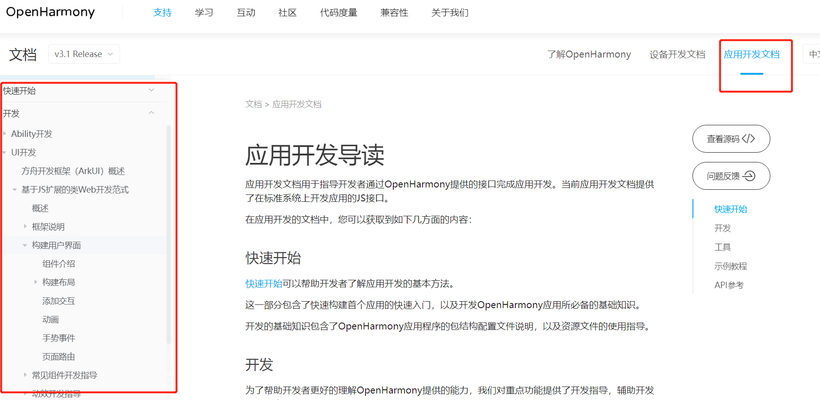Open the 关于我们 top menu
Image resolution: width=820 pixels, height=400 pixels.
coord(450,13)
